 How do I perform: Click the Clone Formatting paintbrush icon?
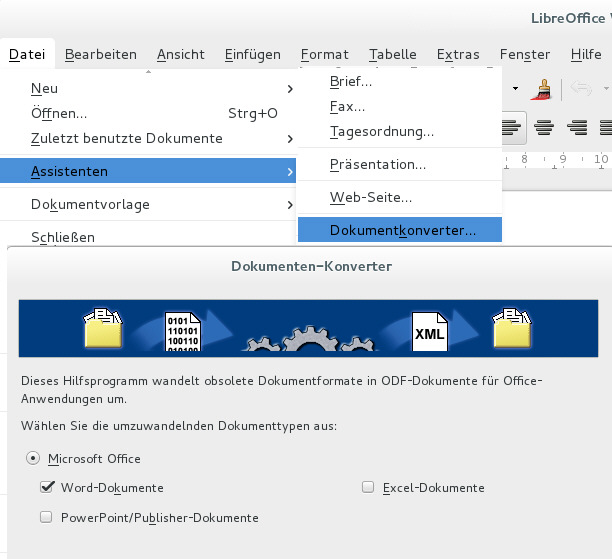(x=544, y=89)
